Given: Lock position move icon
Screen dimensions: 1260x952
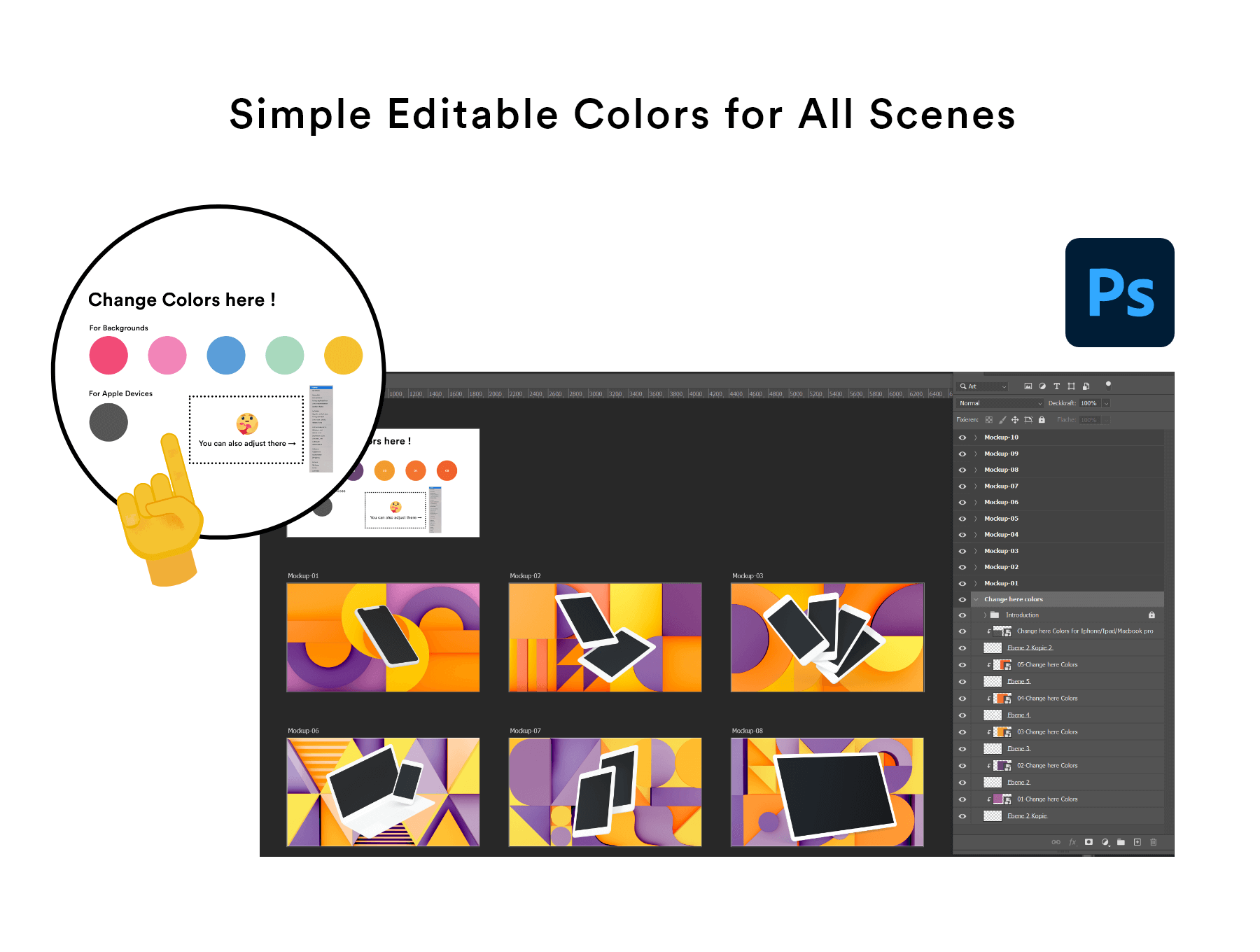Looking at the screenshot, I should click(1015, 420).
